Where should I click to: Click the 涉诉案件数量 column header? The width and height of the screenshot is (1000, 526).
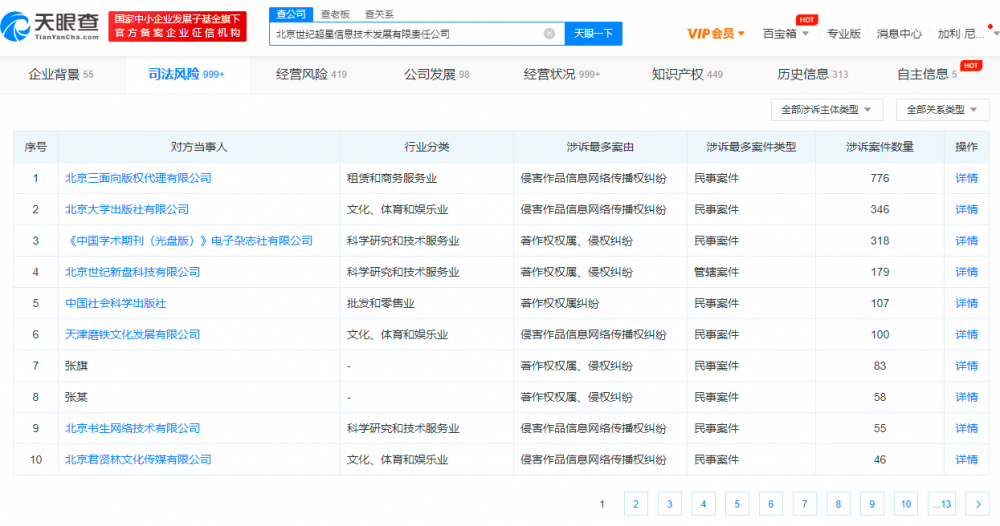879,147
